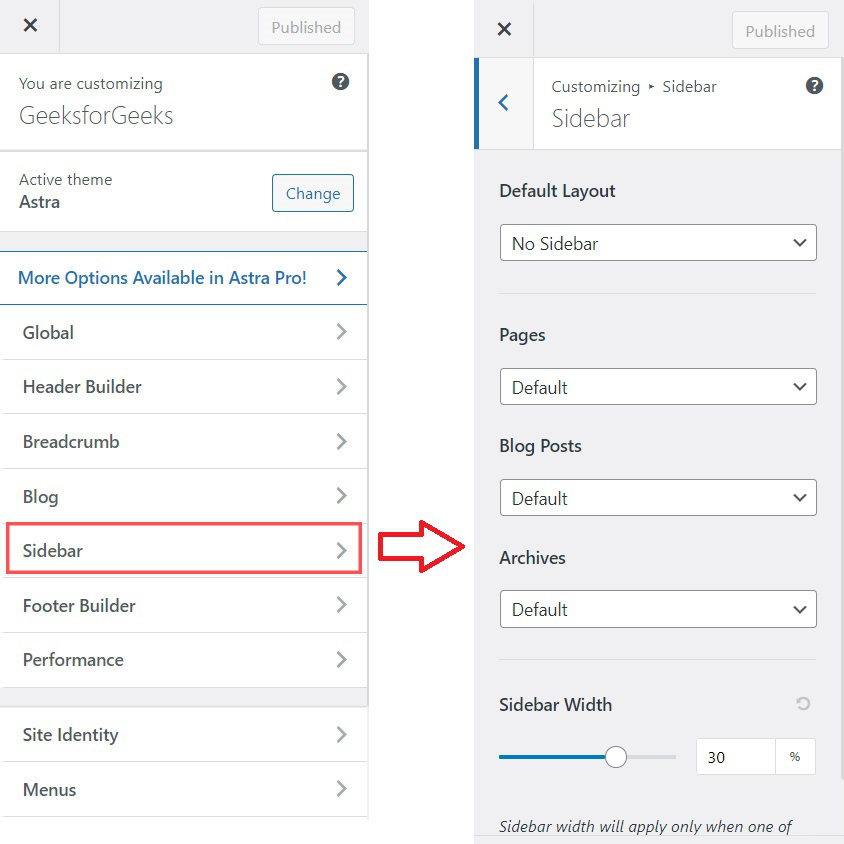Open the Global settings section
This screenshot has height=844, width=844.
point(184,332)
